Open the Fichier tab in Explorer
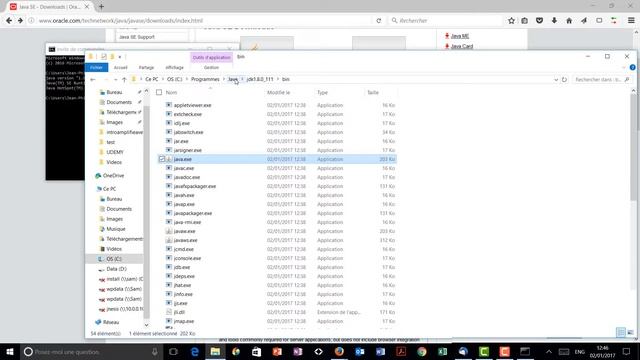Image resolution: width=640 pixels, height=360 pixels. coord(97,67)
